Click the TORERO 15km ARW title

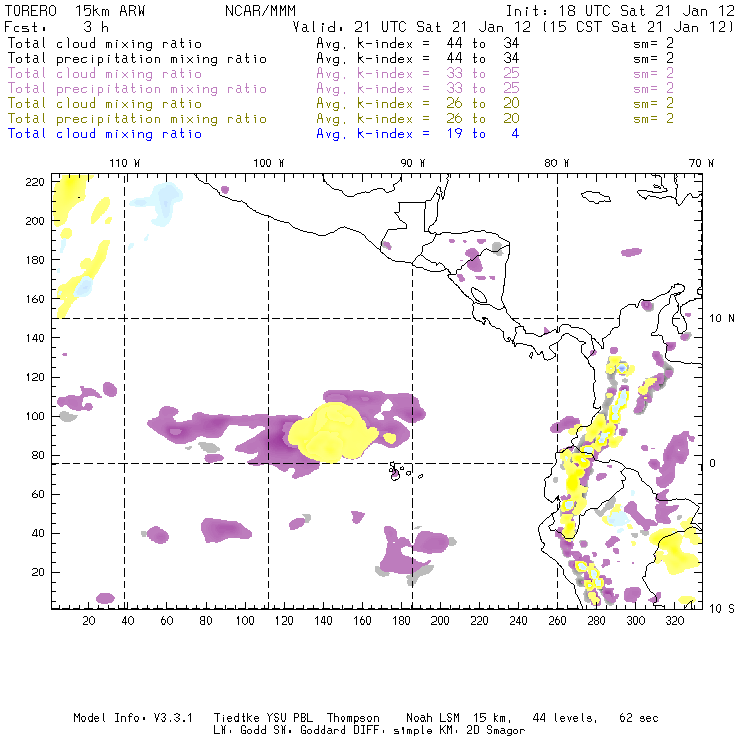coord(75,11)
